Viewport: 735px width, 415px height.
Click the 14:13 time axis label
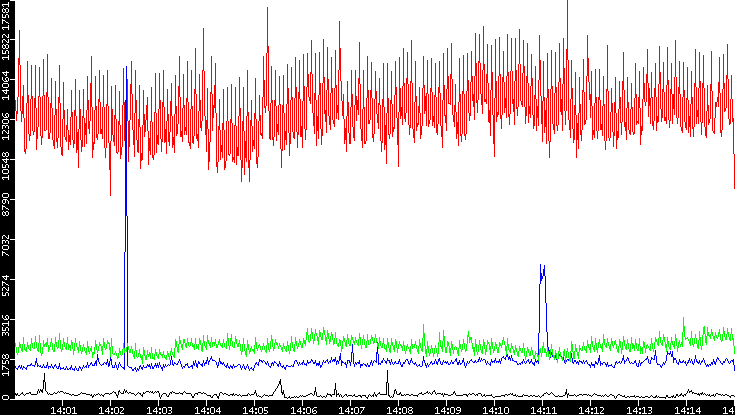[x=639, y=410]
